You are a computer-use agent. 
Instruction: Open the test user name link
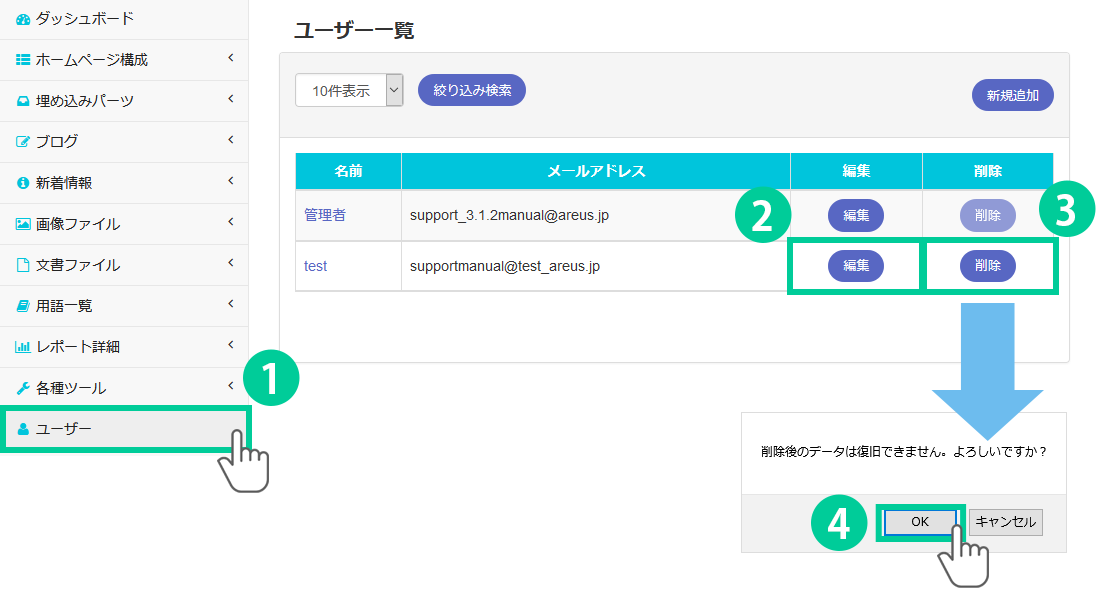(x=316, y=266)
